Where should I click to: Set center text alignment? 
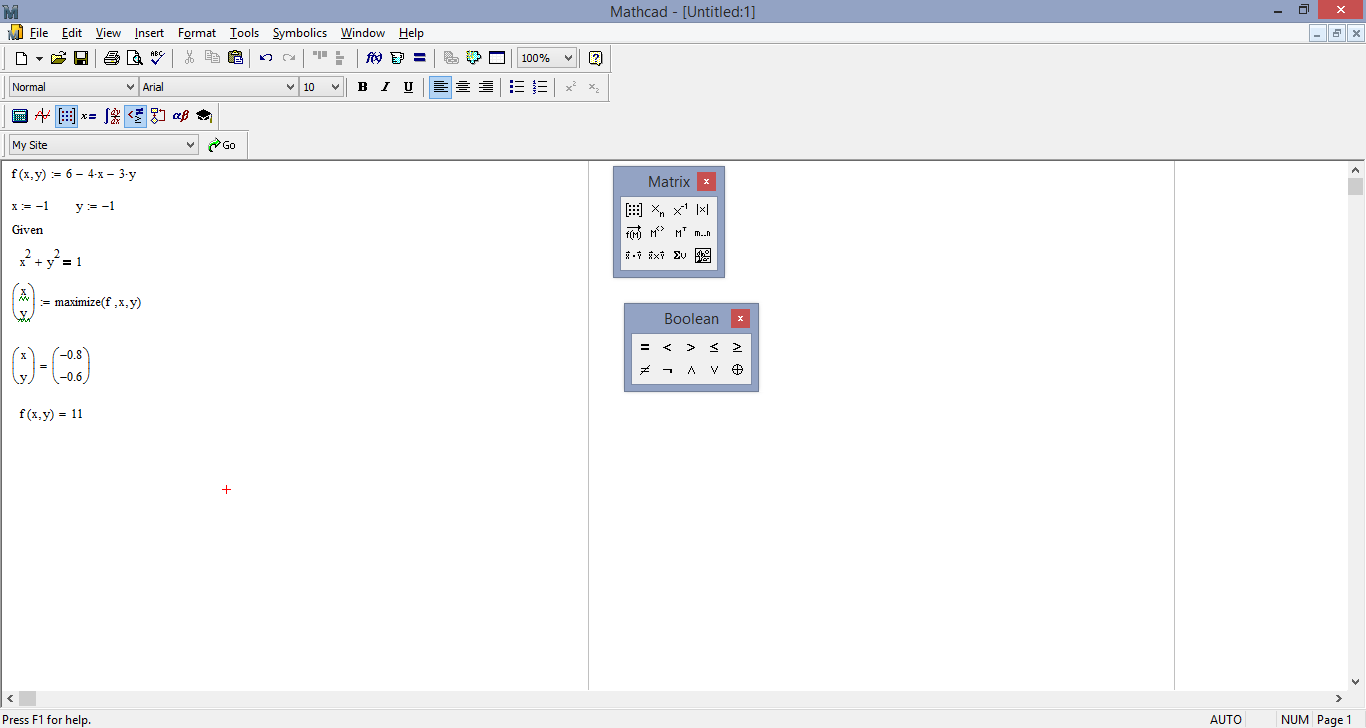(x=463, y=87)
